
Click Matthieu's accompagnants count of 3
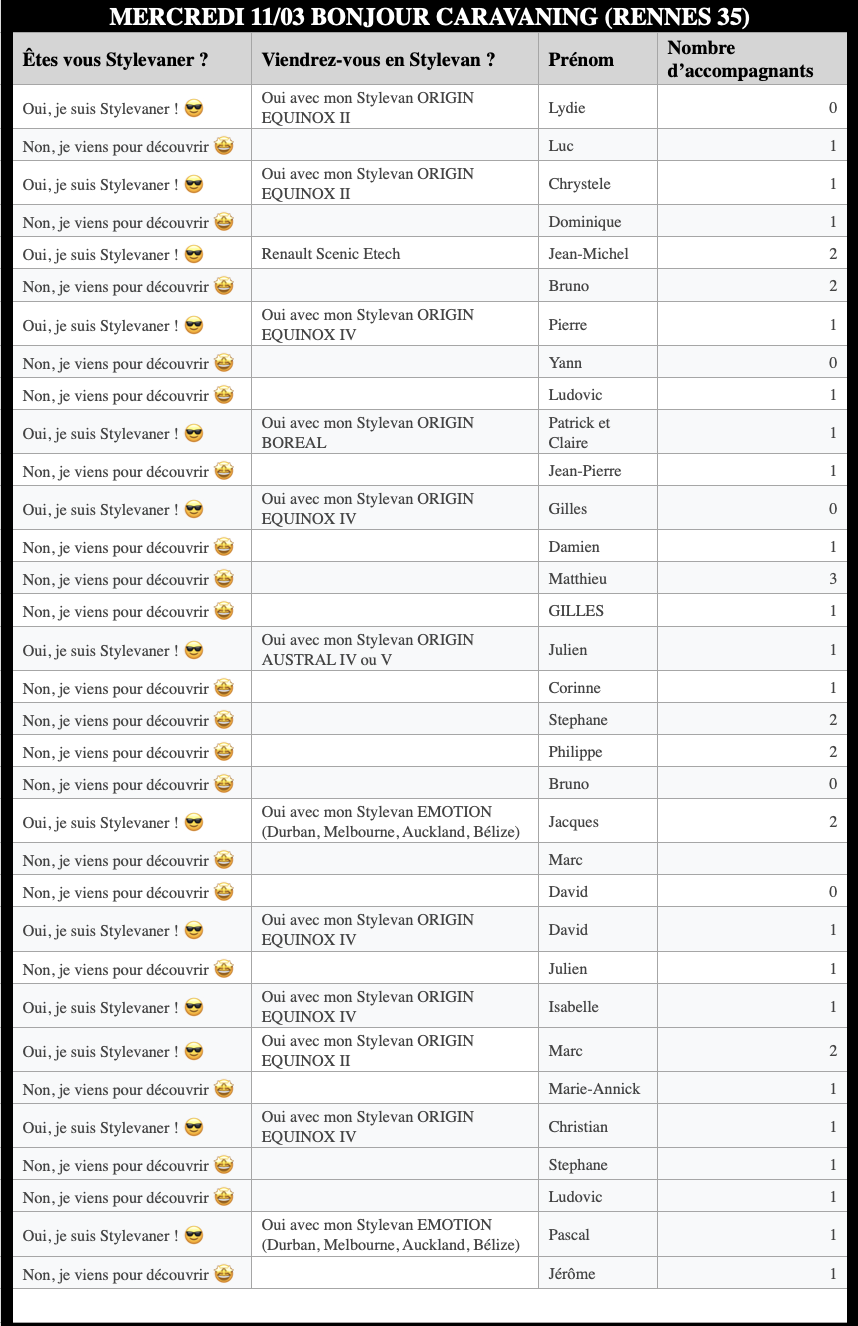click(832, 579)
